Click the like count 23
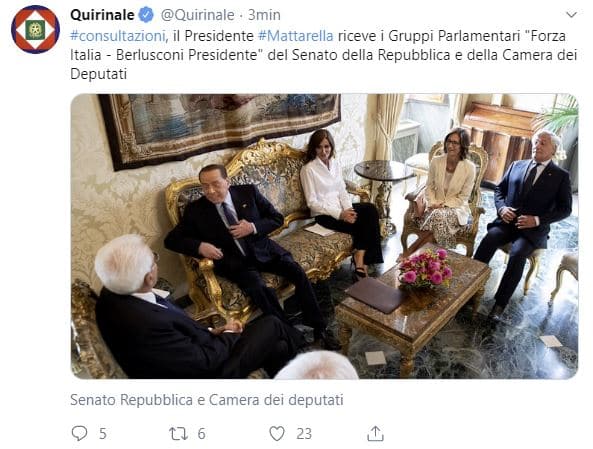Image resolution: width=593 pixels, height=449 pixels. [x=304, y=433]
